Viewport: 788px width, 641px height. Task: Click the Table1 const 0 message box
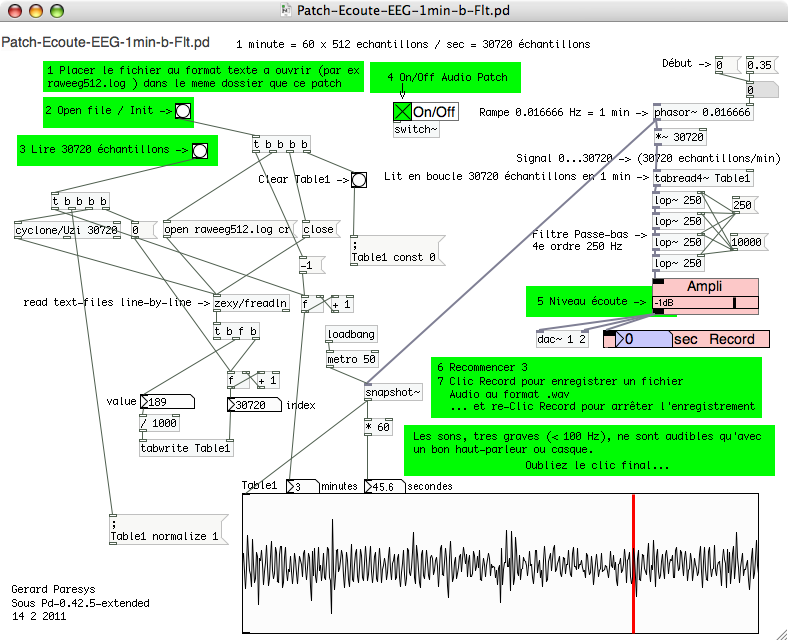point(398,251)
